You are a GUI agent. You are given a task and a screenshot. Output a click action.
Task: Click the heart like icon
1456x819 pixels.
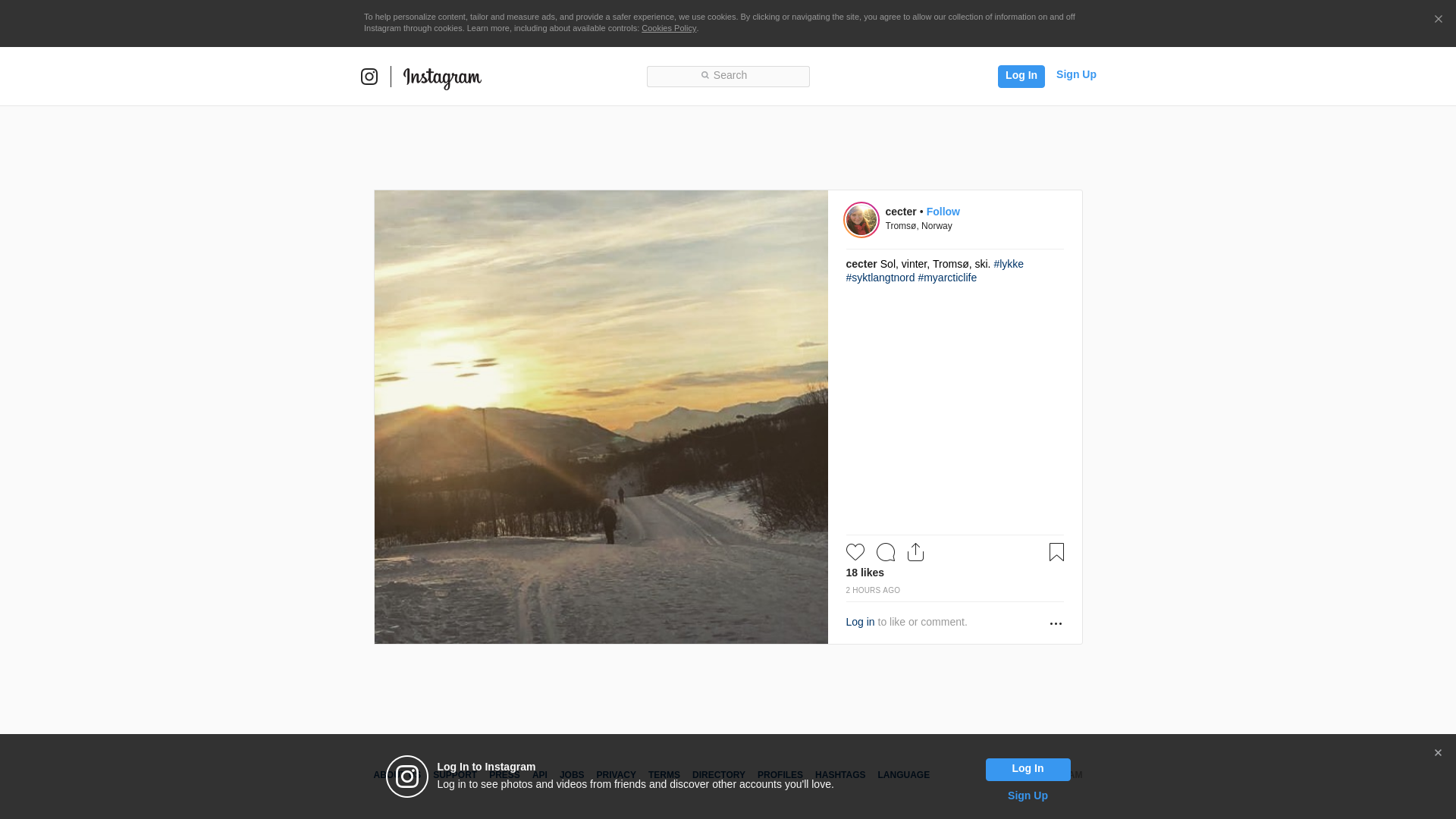click(x=855, y=552)
